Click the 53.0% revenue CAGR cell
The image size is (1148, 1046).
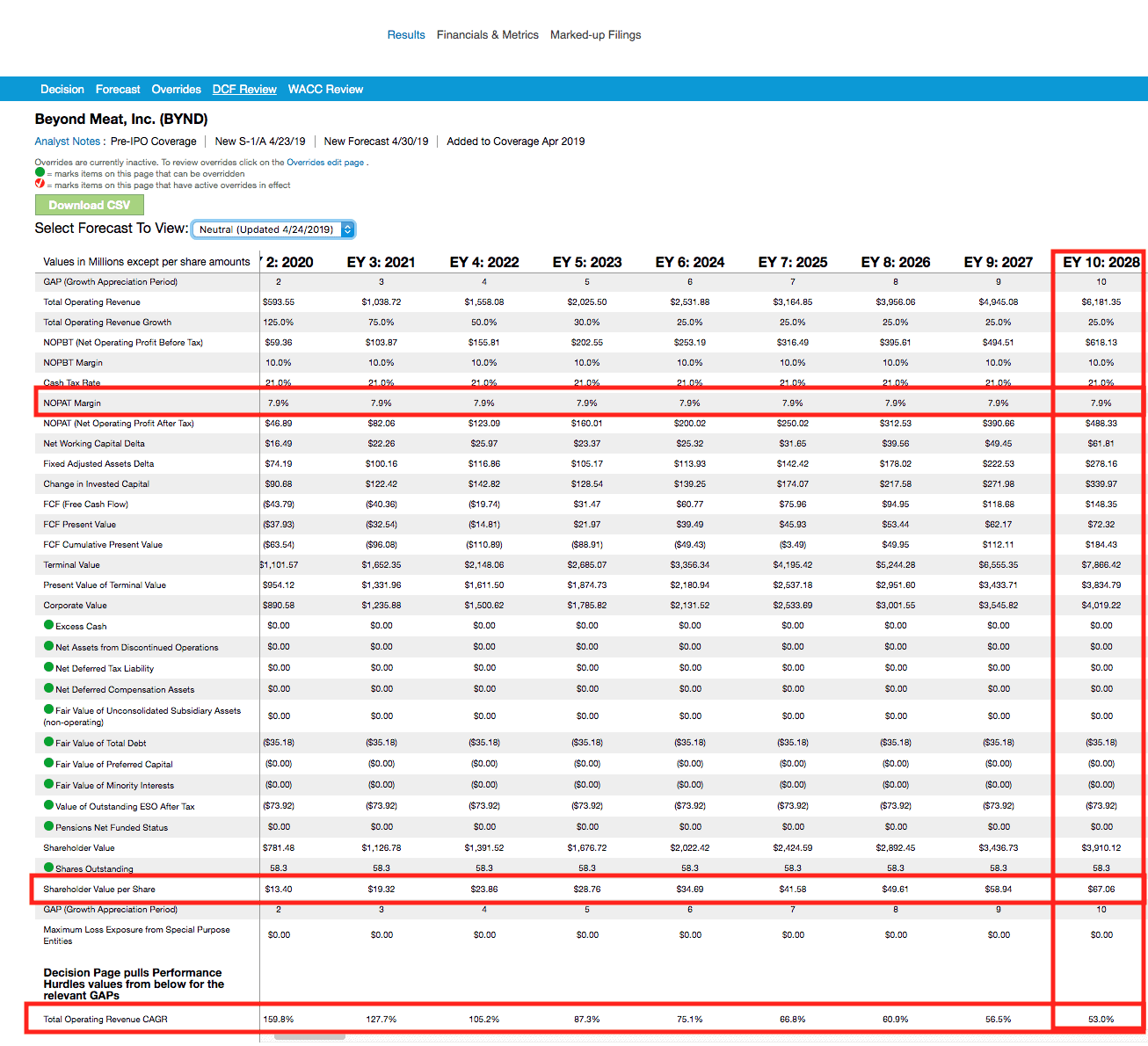1101,1020
